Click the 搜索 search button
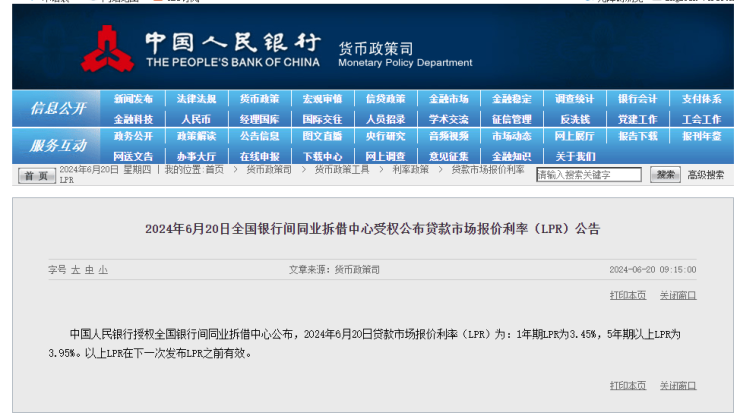This screenshot has width=740, height=419. pyautogui.click(x=665, y=175)
